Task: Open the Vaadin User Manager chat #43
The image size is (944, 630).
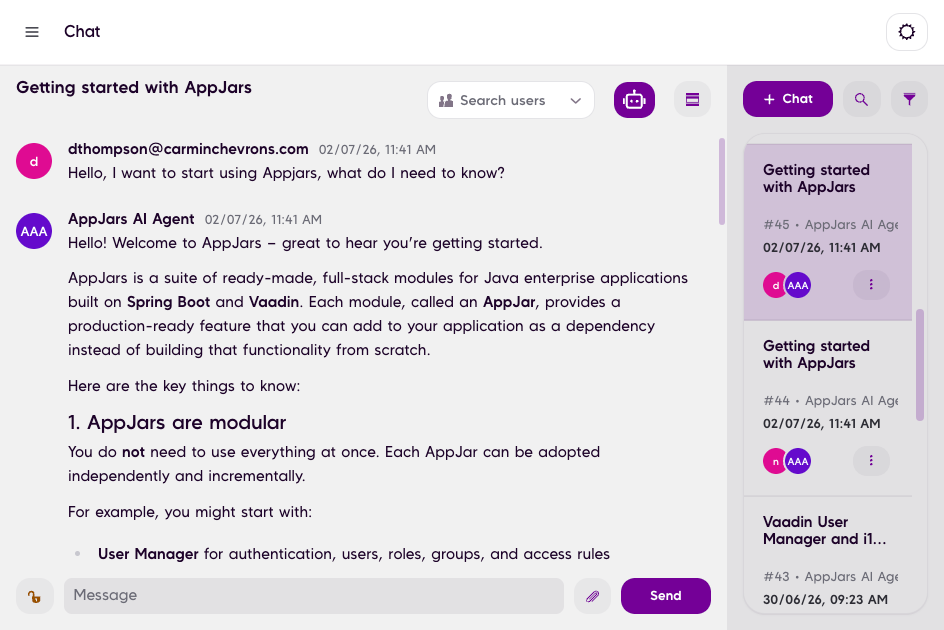Action: pos(828,555)
